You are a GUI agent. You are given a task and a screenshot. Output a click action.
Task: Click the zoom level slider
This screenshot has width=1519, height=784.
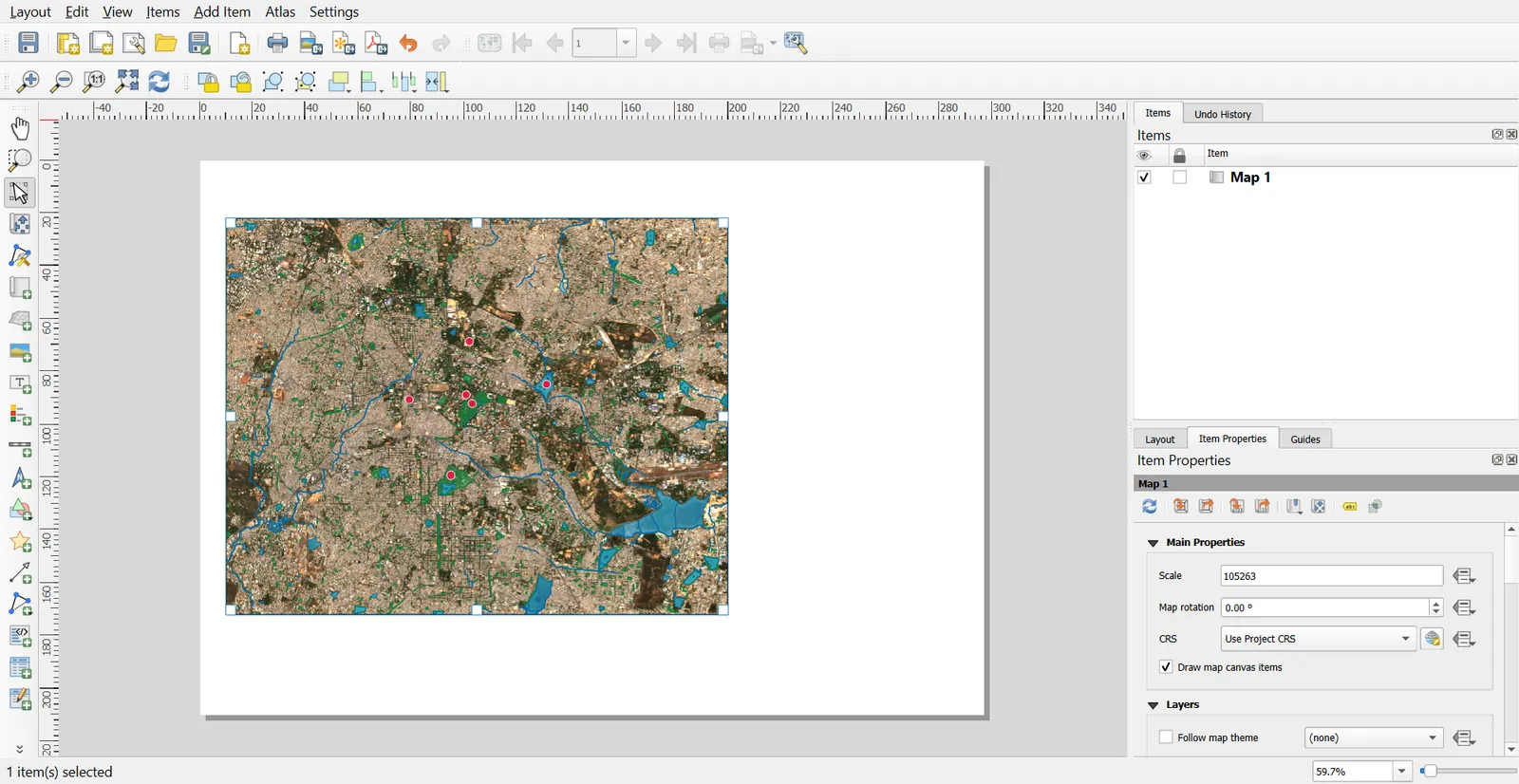click(1469, 772)
